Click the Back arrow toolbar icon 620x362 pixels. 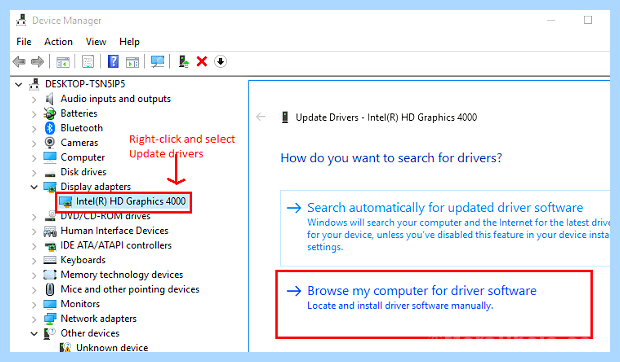pos(19,62)
